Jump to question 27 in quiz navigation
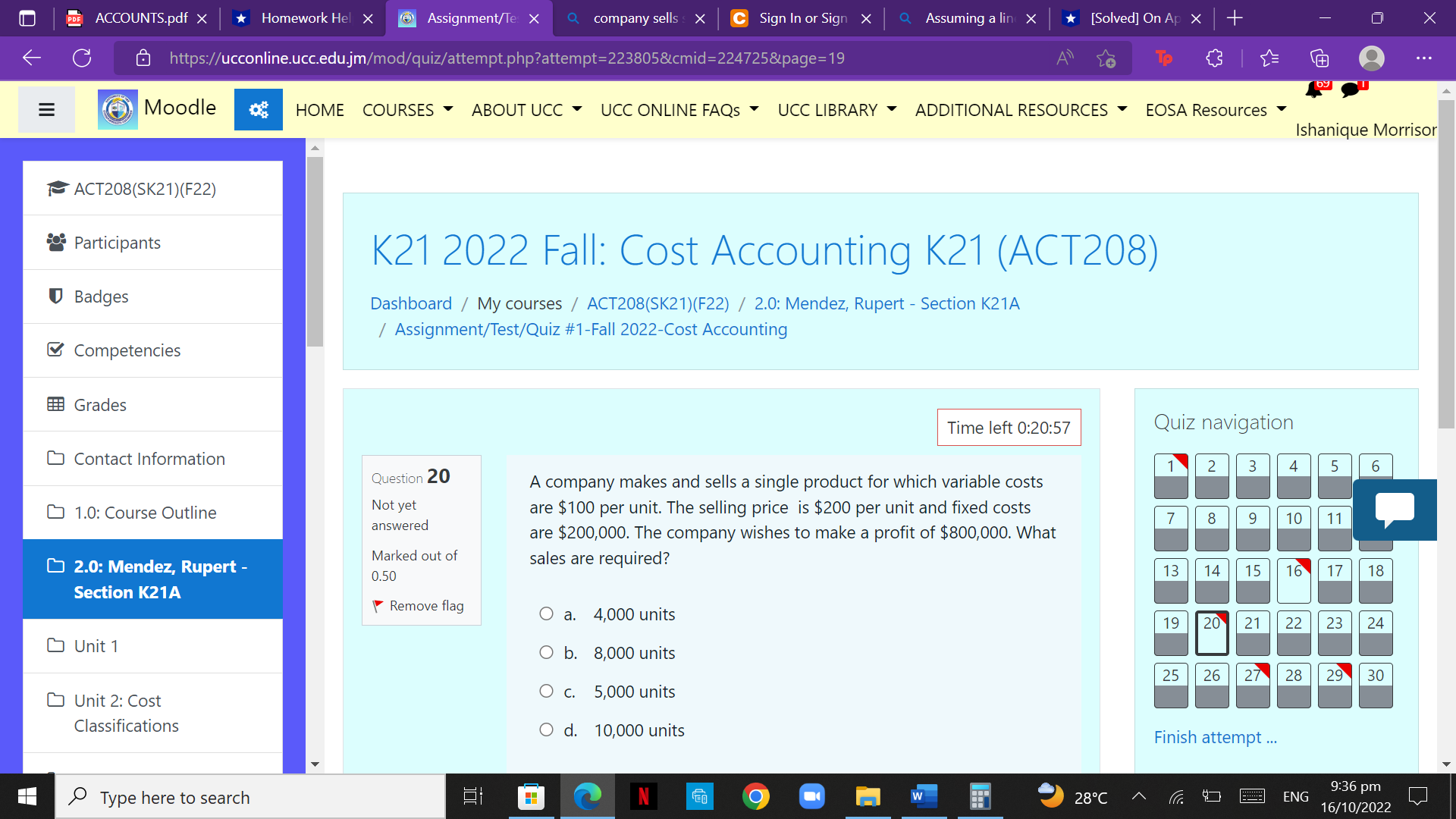 coord(1253,686)
